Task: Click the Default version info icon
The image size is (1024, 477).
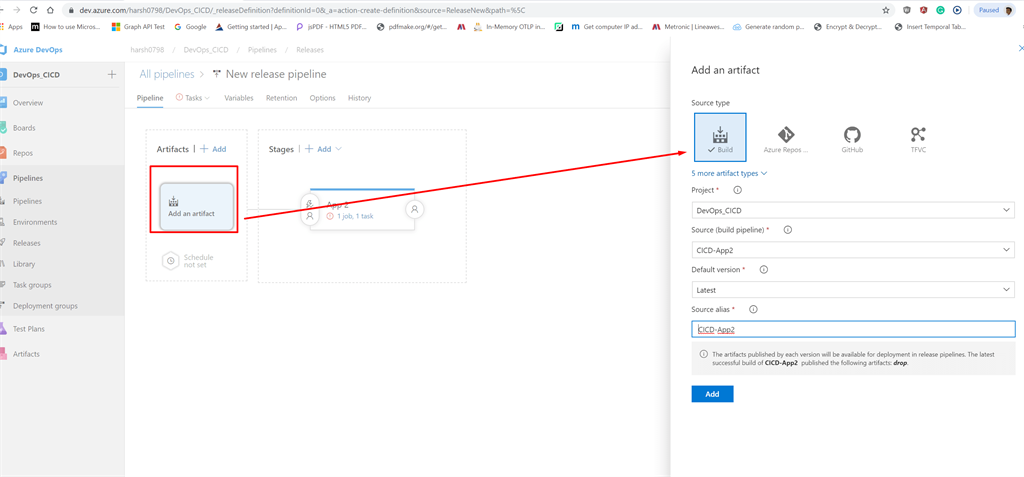Action: point(763,269)
